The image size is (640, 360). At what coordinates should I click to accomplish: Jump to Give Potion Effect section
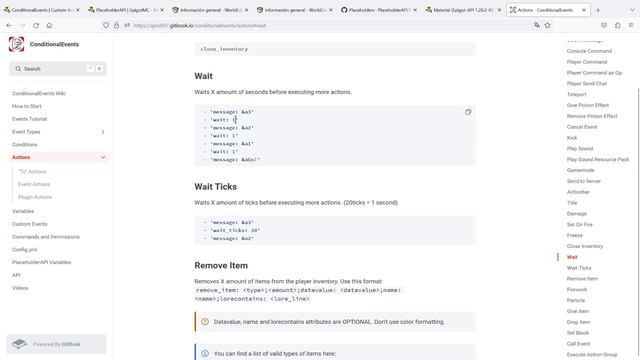pyautogui.click(x=588, y=105)
